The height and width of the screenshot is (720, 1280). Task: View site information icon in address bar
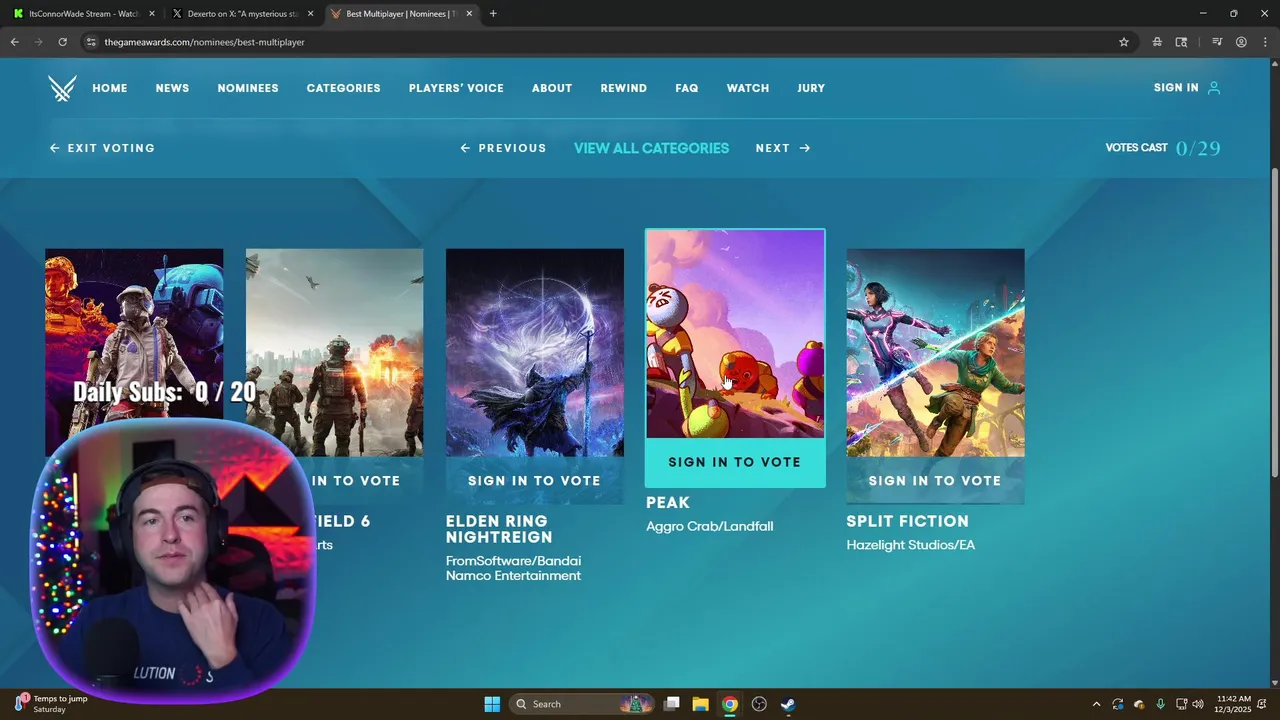coord(91,42)
